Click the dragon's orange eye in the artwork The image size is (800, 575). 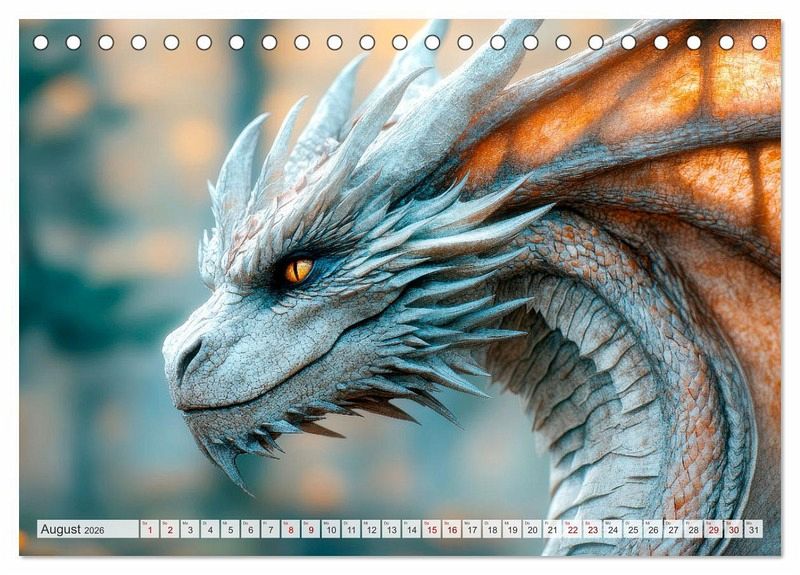coord(298,270)
